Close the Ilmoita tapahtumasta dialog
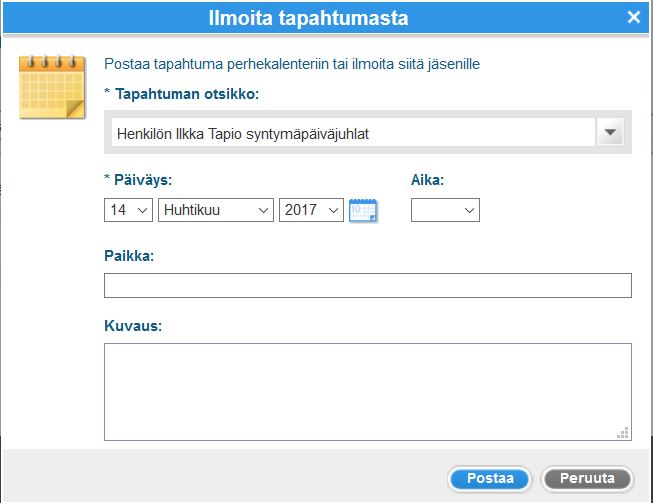653x503 pixels. pyautogui.click(x=633, y=17)
